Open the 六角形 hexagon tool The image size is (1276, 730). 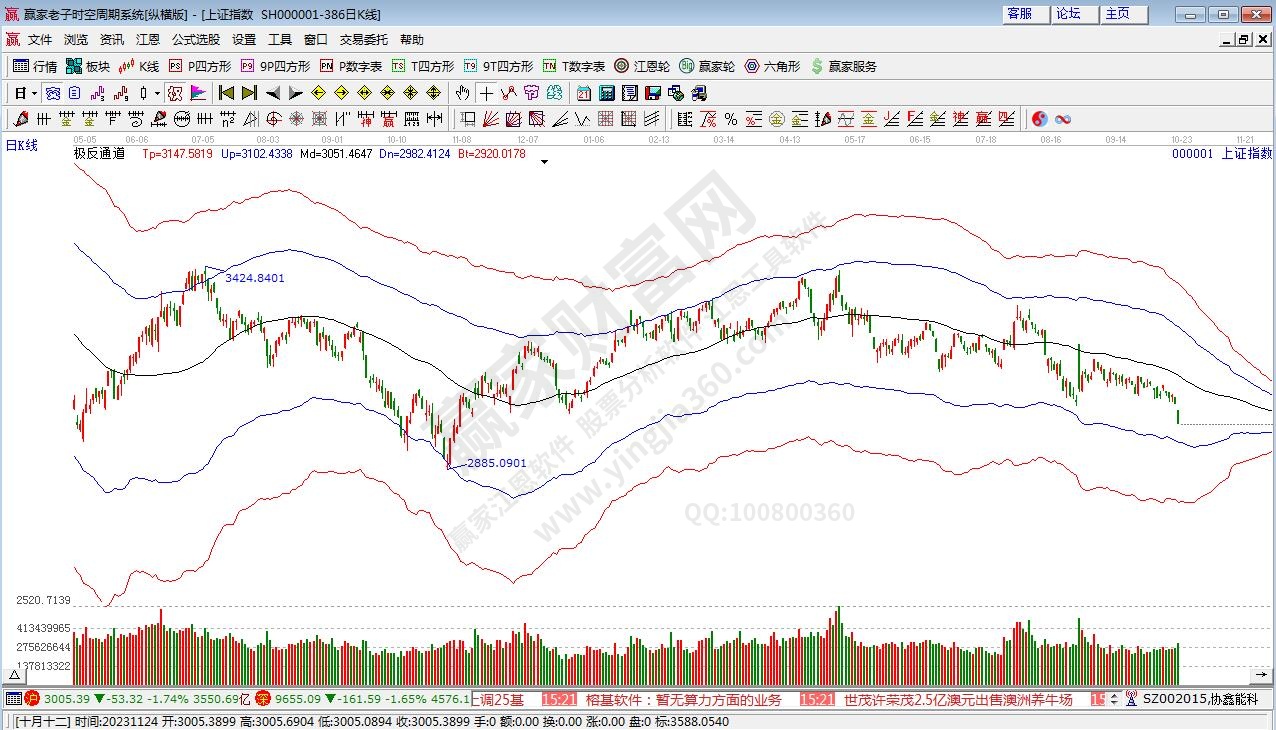click(772, 66)
